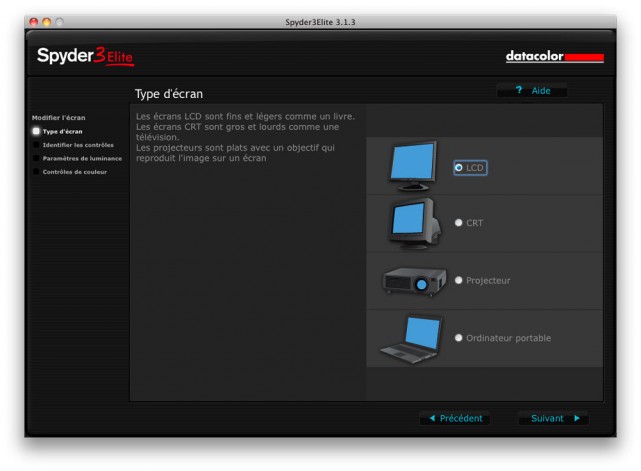641x471 pixels.
Task: Open the Identifier les contrôles step
Action: tap(73, 145)
